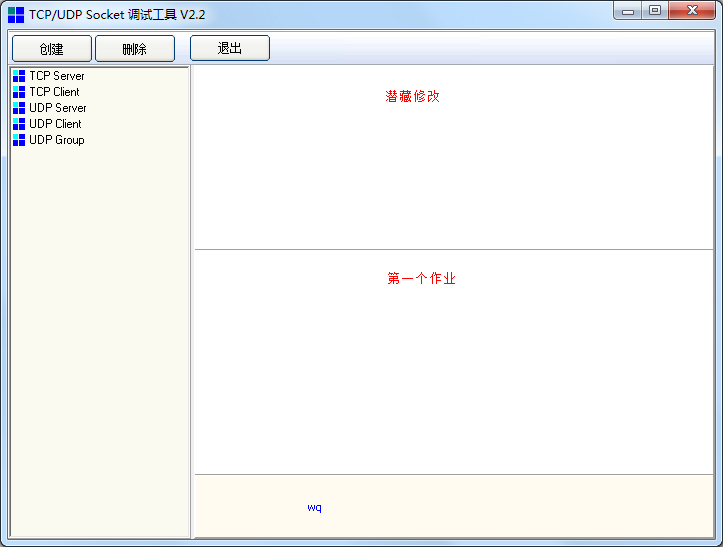Select the "UDP Server" tree label
The height and width of the screenshot is (547, 723).
pos(58,108)
